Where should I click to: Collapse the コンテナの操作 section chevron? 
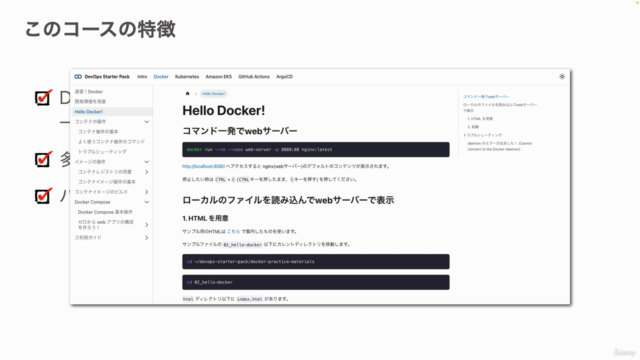pyautogui.click(x=147, y=122)
